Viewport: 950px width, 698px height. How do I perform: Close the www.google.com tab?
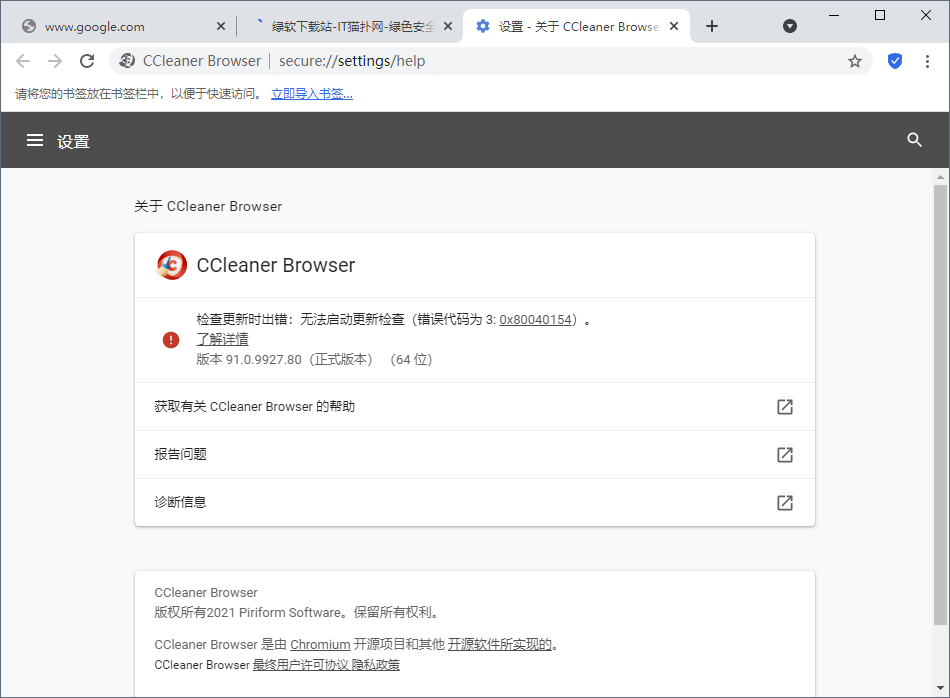221,26
